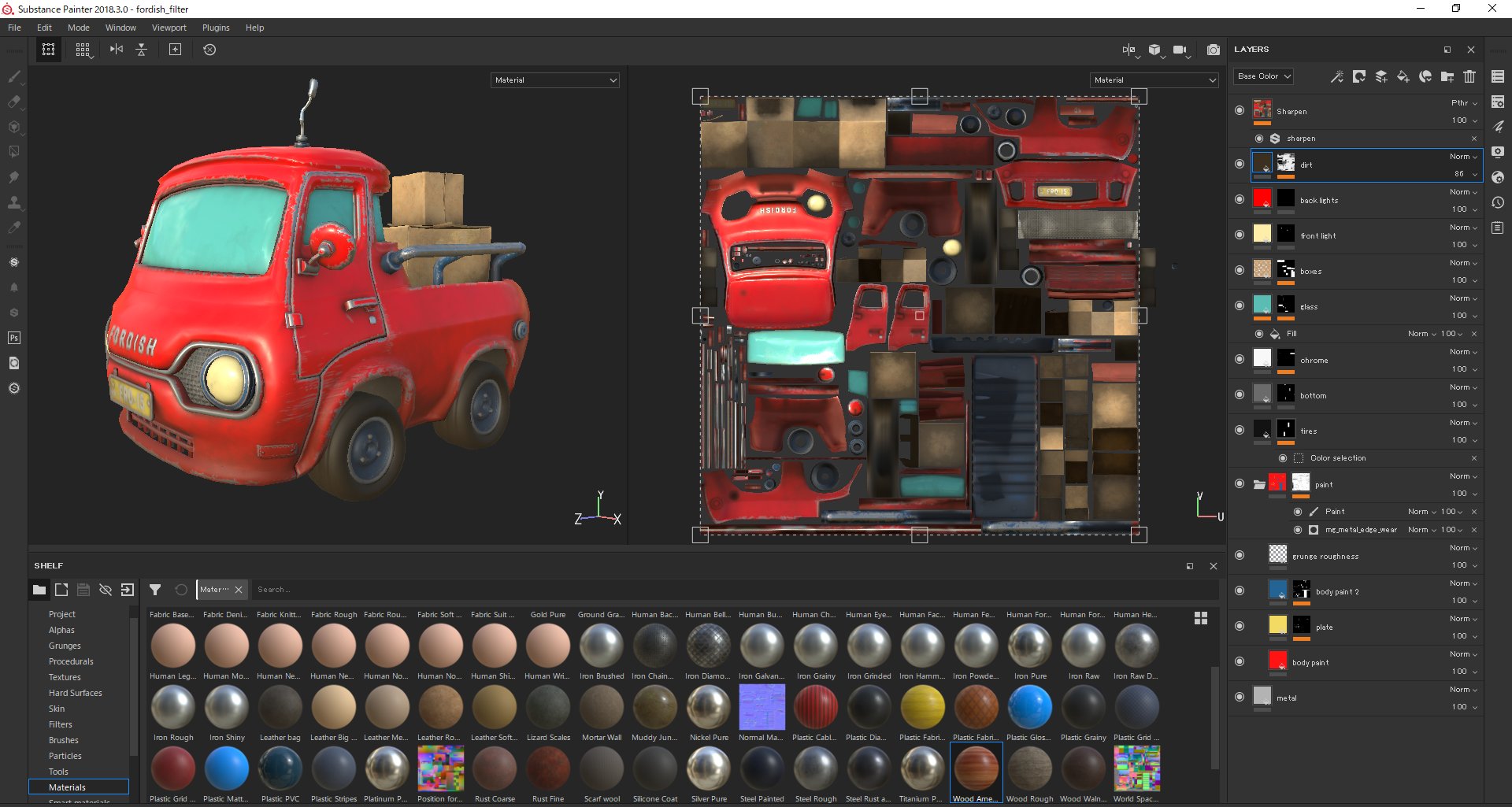Add a fill layer with the bucket icon

point(1403,76)
